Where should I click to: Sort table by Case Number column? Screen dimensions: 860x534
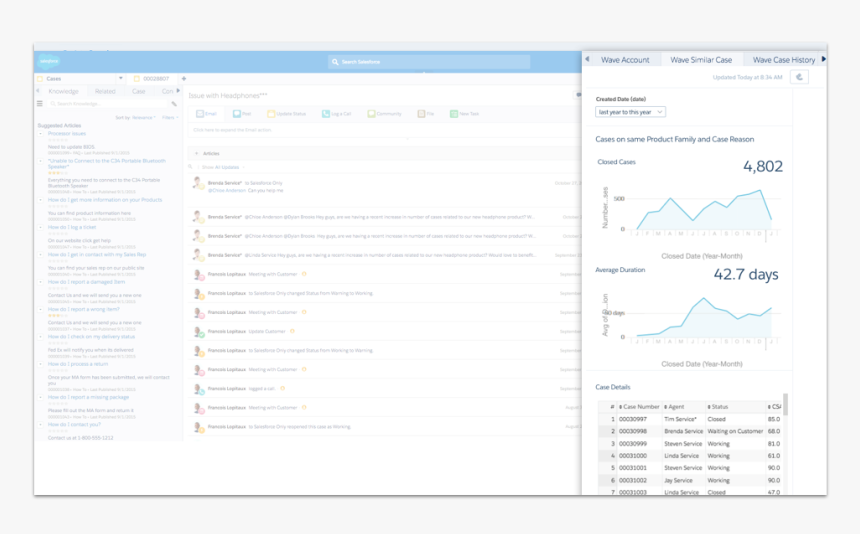639,407
